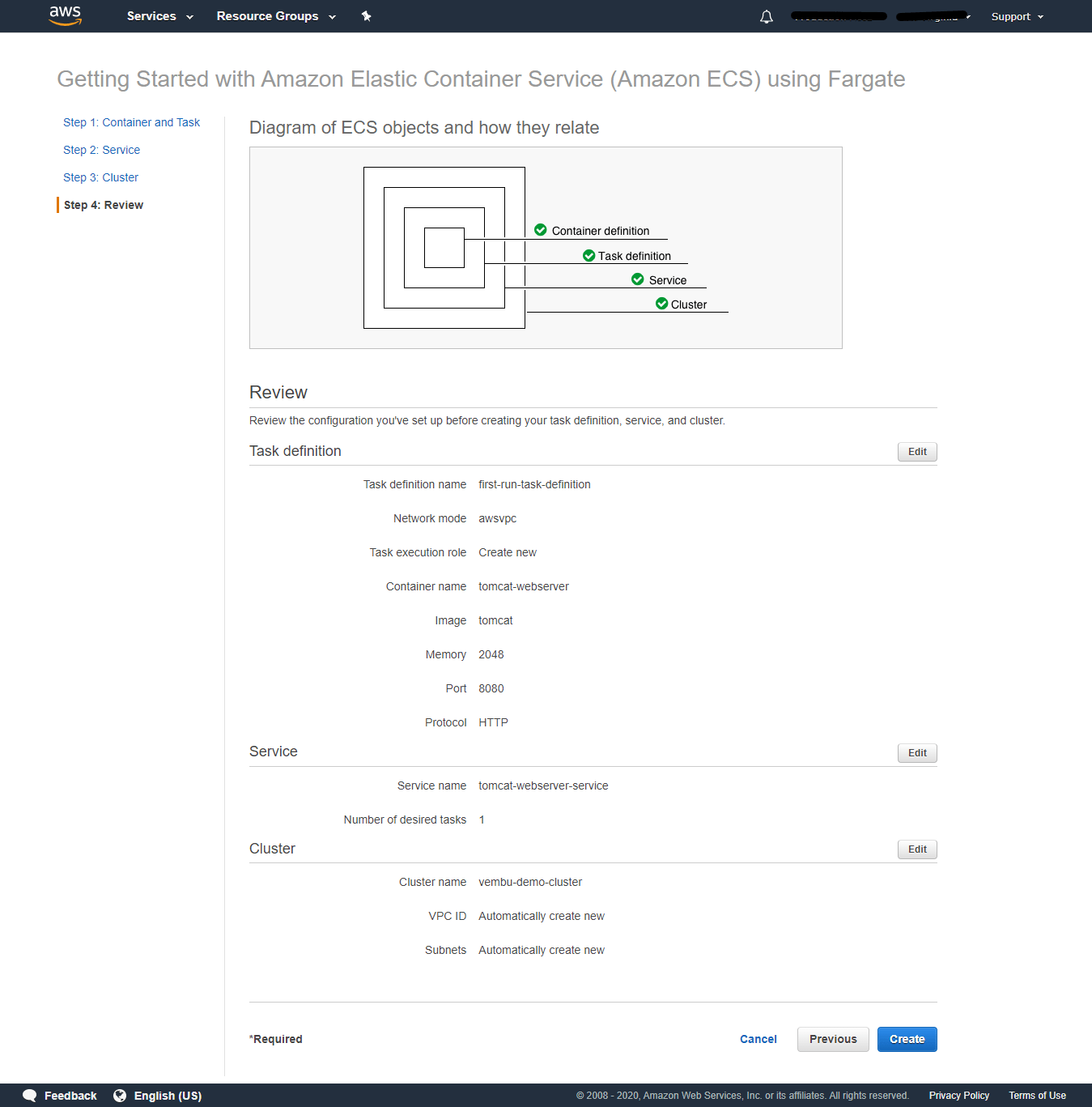Select the Image value tomcat
1092x1107 pixels.
[x=495, y=620]
